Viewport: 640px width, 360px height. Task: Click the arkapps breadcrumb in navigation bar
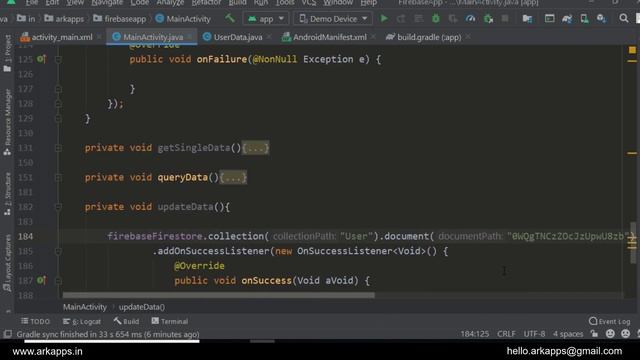click(64, 19)
